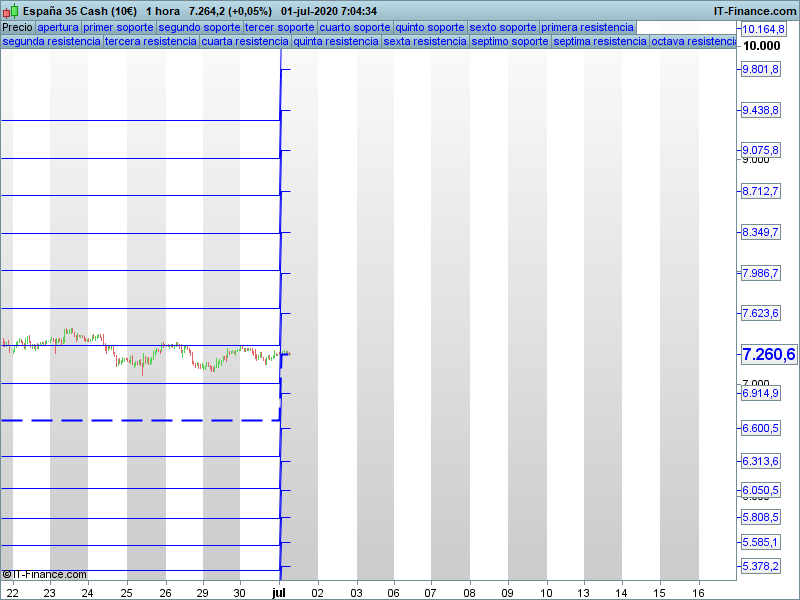Click the dashed blue support line
800x600 pixels.
pos(140,420)
